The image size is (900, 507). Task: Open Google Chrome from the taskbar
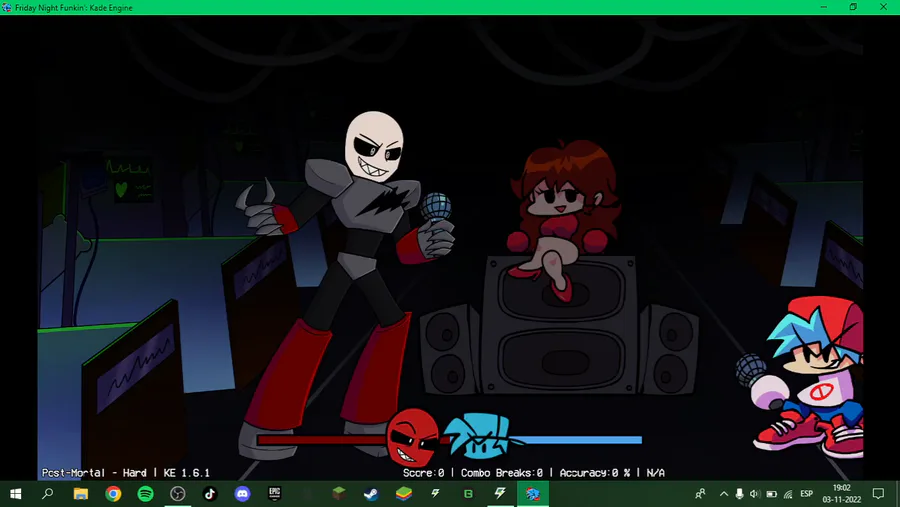113,494
